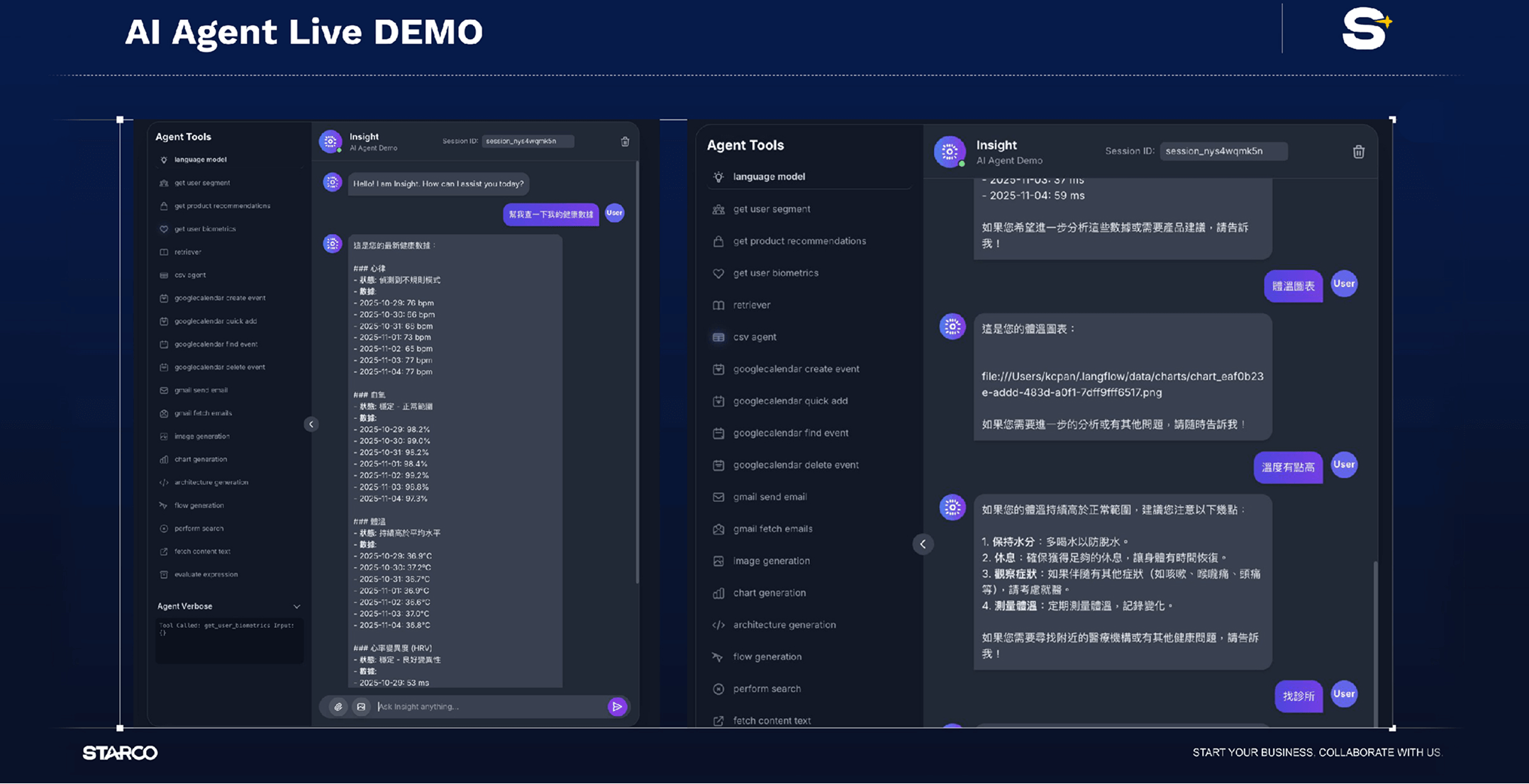Click the csv agent icon in right panel
This screenshot has width=1529, height=784.
pyautogui.click(x=718, y=337)
